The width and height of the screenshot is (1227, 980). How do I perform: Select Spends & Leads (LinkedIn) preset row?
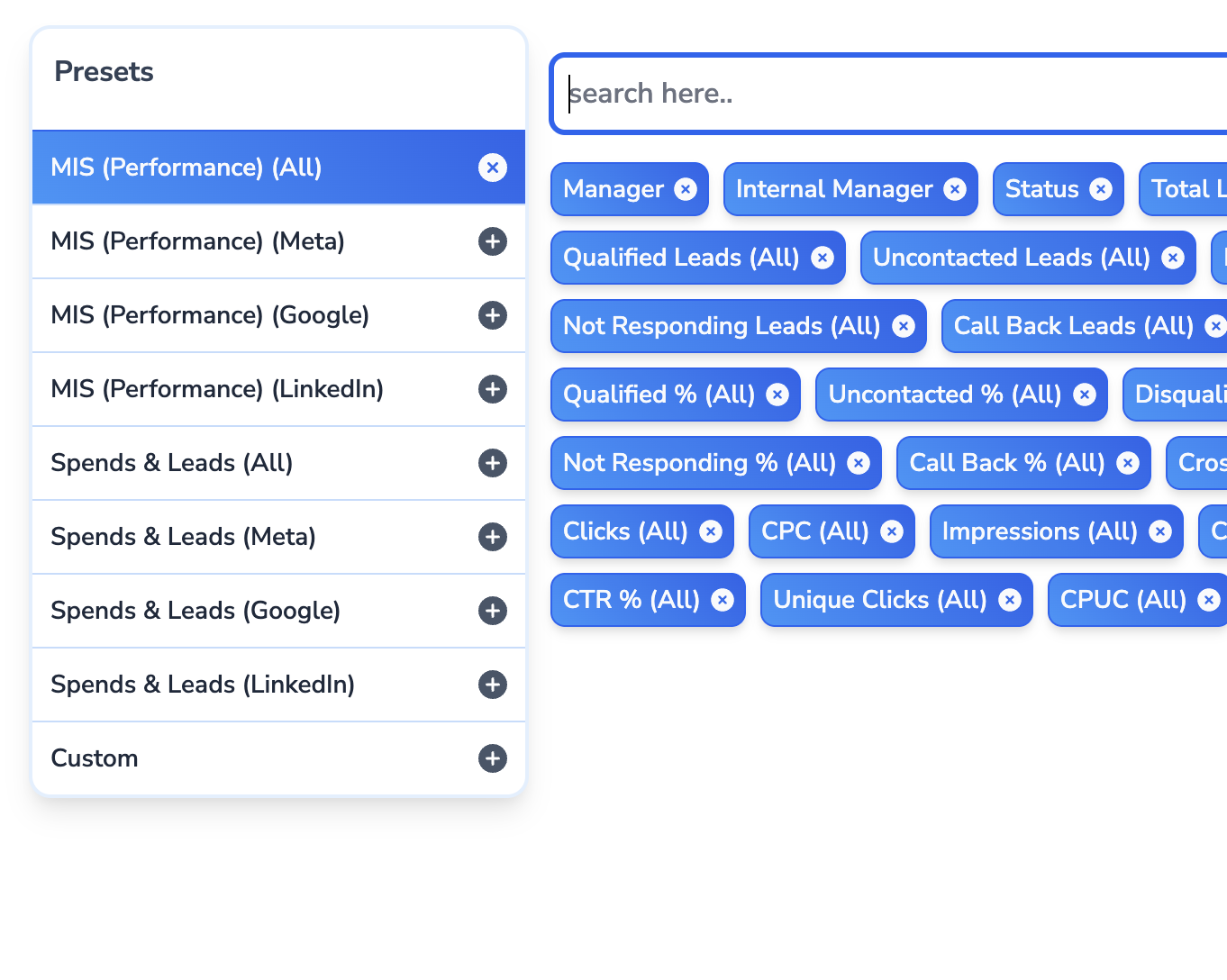pyautogui.click(x=278, y=685)
